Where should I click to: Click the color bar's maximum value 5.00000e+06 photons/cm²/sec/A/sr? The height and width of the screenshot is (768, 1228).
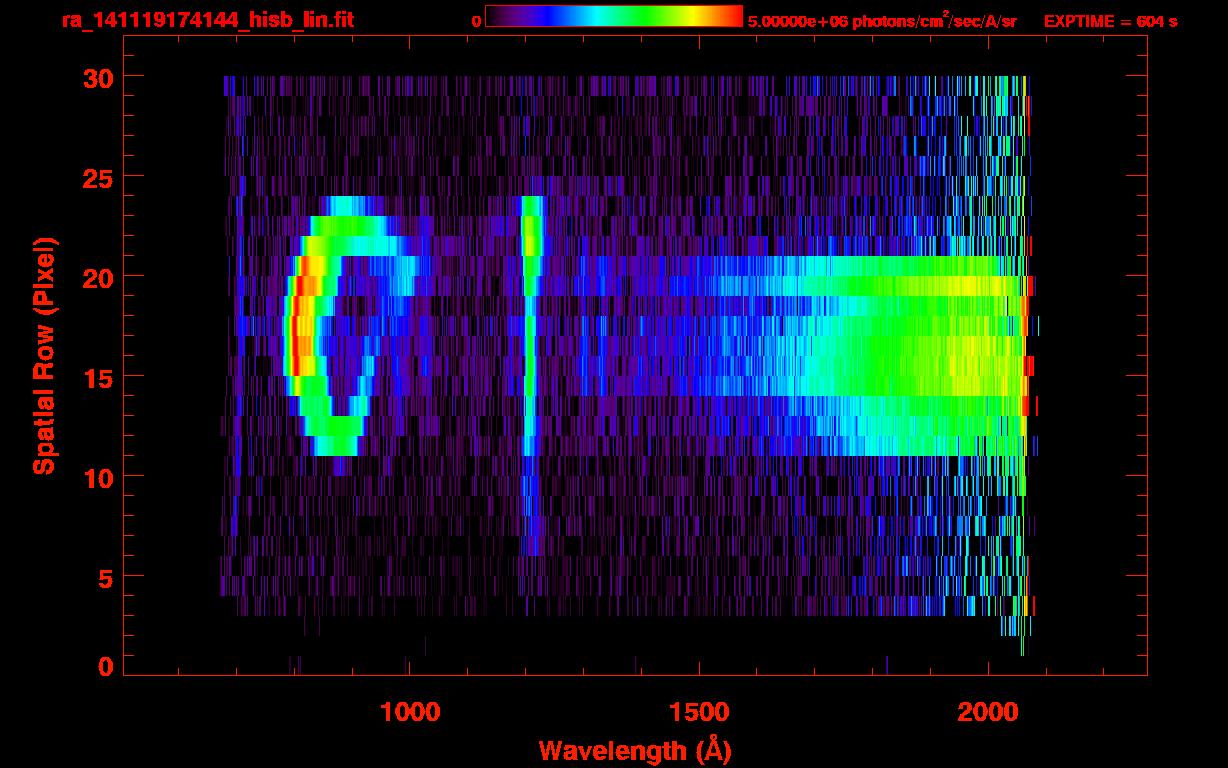coord(882,20)
